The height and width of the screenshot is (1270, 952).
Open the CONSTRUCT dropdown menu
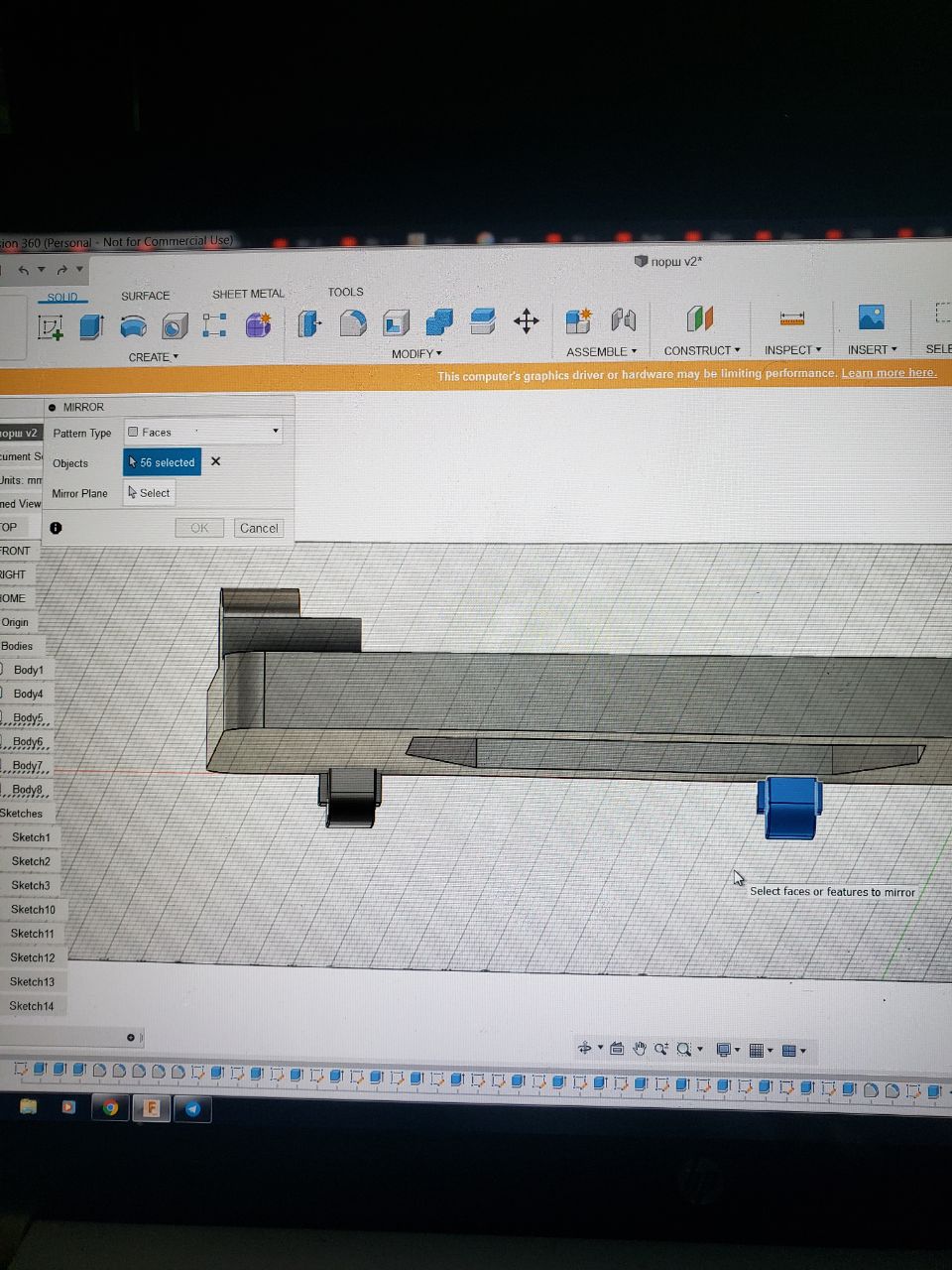coord(702,350)
